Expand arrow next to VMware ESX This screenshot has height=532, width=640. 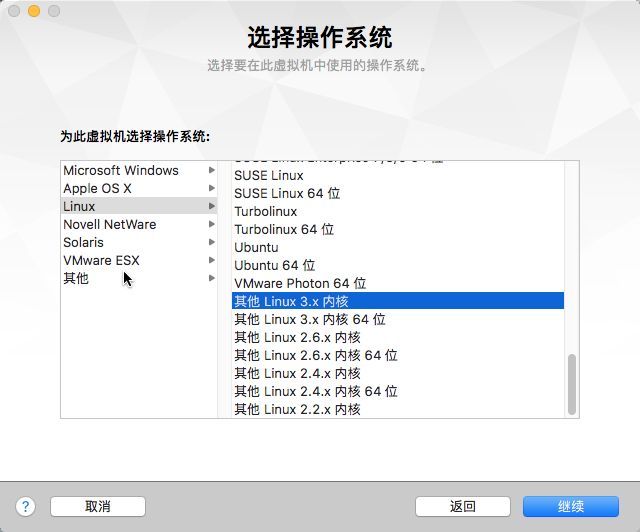(x=211, y=260)
